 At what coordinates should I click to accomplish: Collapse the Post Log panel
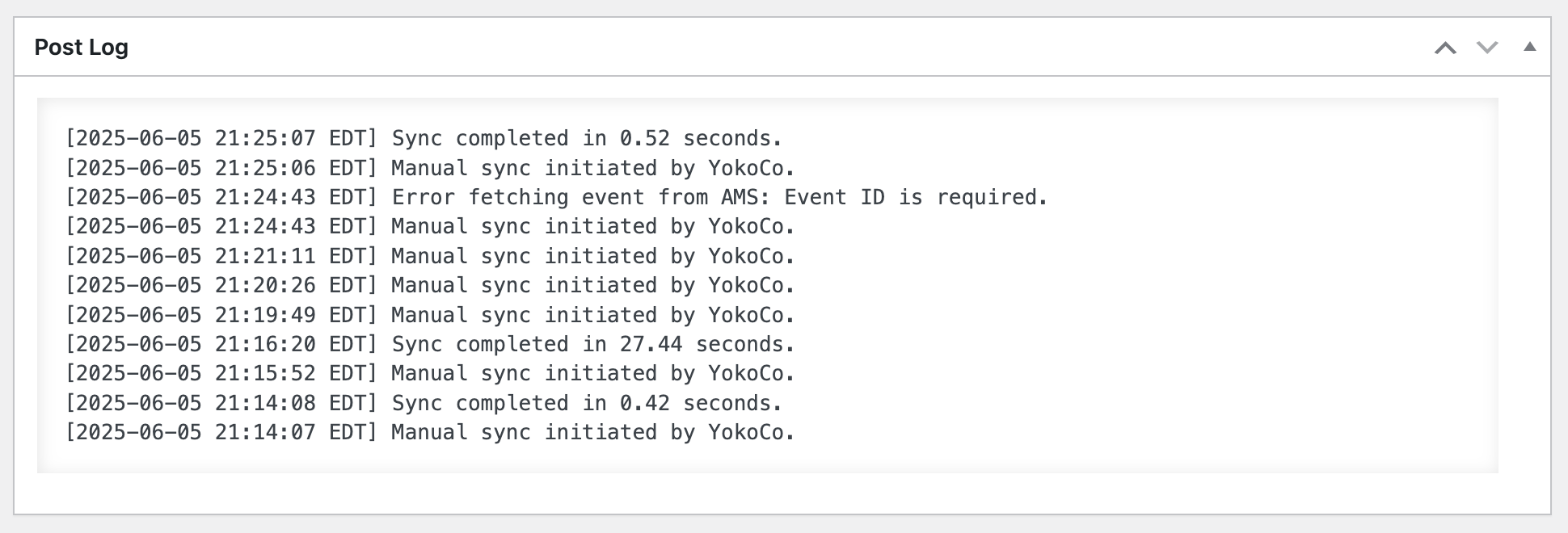pos(1529,47)
